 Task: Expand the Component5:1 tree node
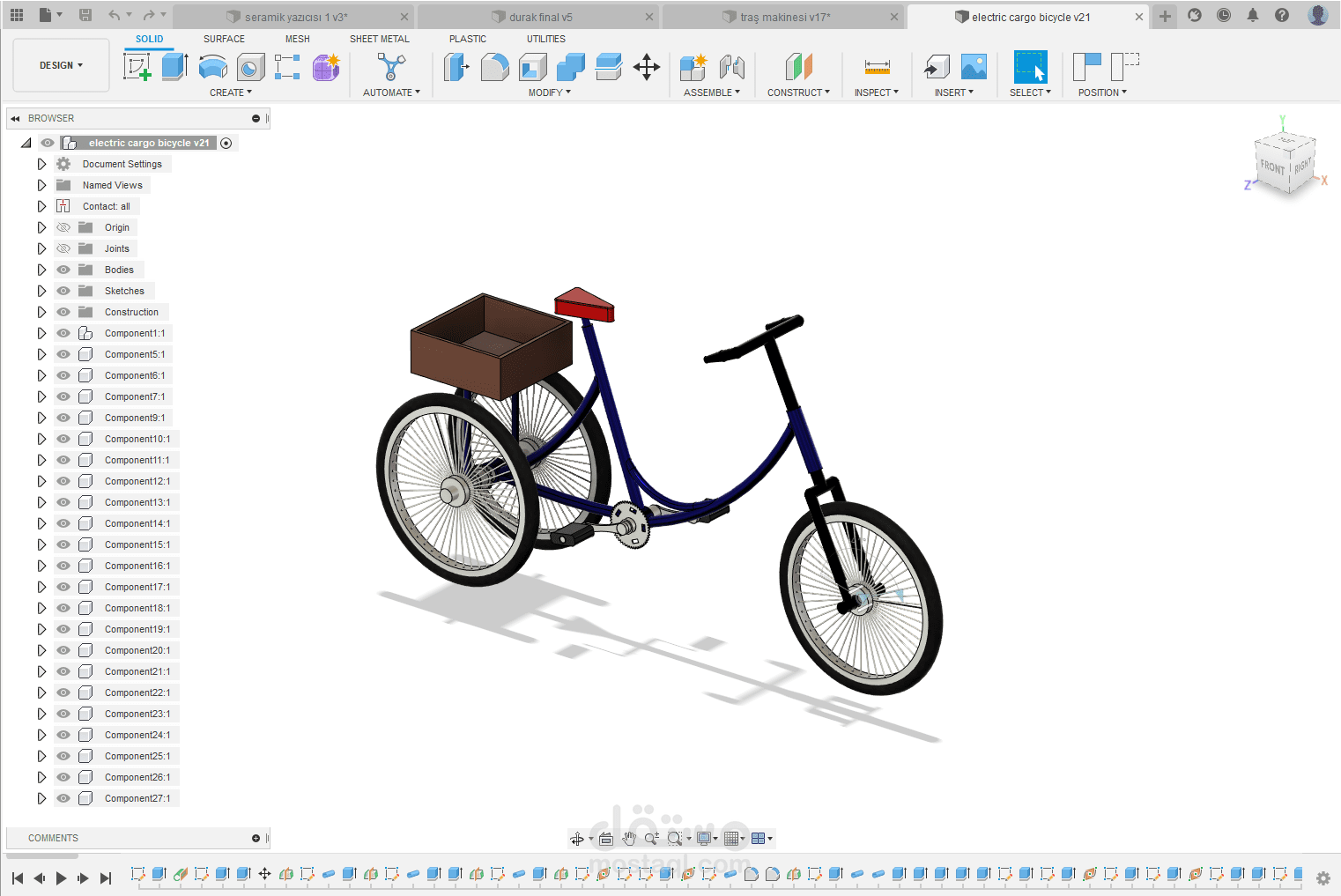click(x=41, y=354)
